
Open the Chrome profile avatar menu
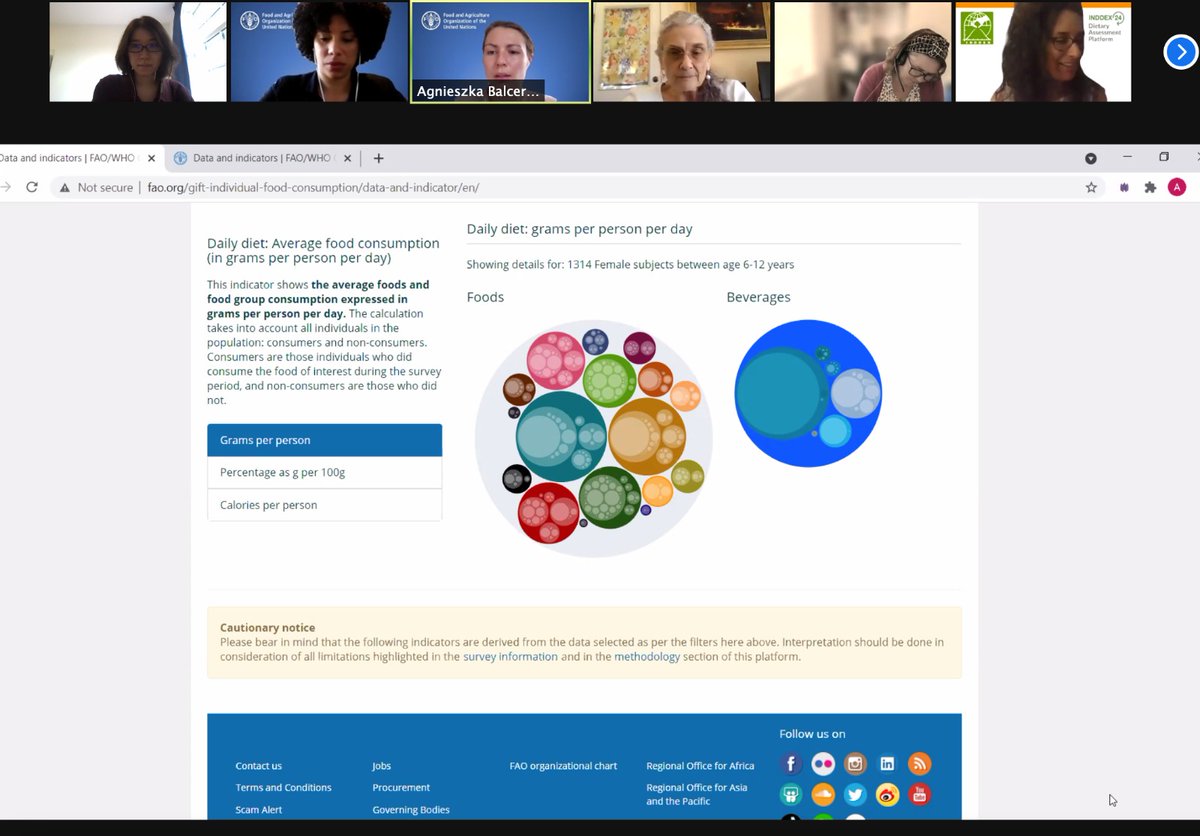pos(1177,187)
